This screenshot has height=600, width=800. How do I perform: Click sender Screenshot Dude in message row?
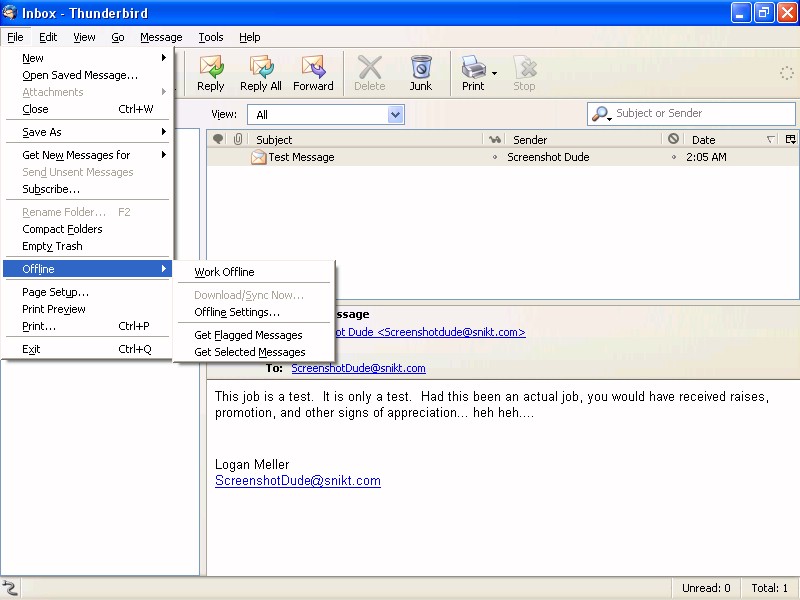click(548, 157)
